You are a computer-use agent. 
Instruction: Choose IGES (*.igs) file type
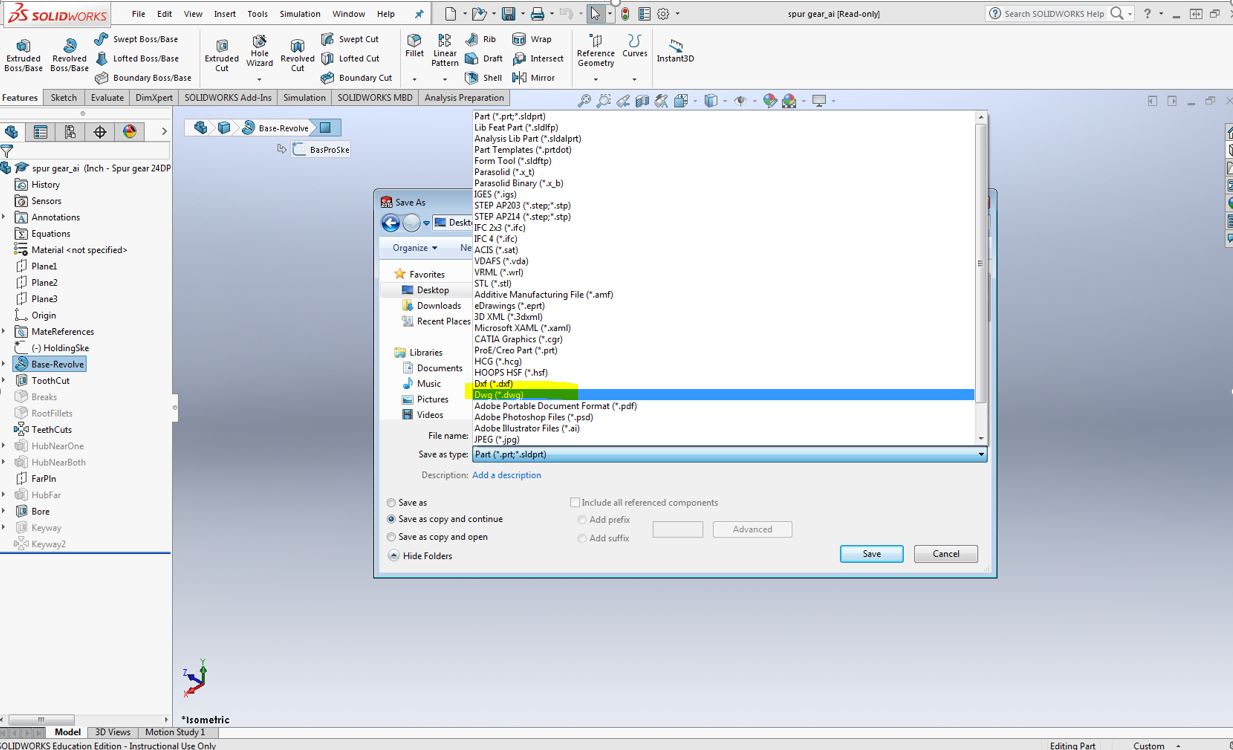[x=723, y=195]
